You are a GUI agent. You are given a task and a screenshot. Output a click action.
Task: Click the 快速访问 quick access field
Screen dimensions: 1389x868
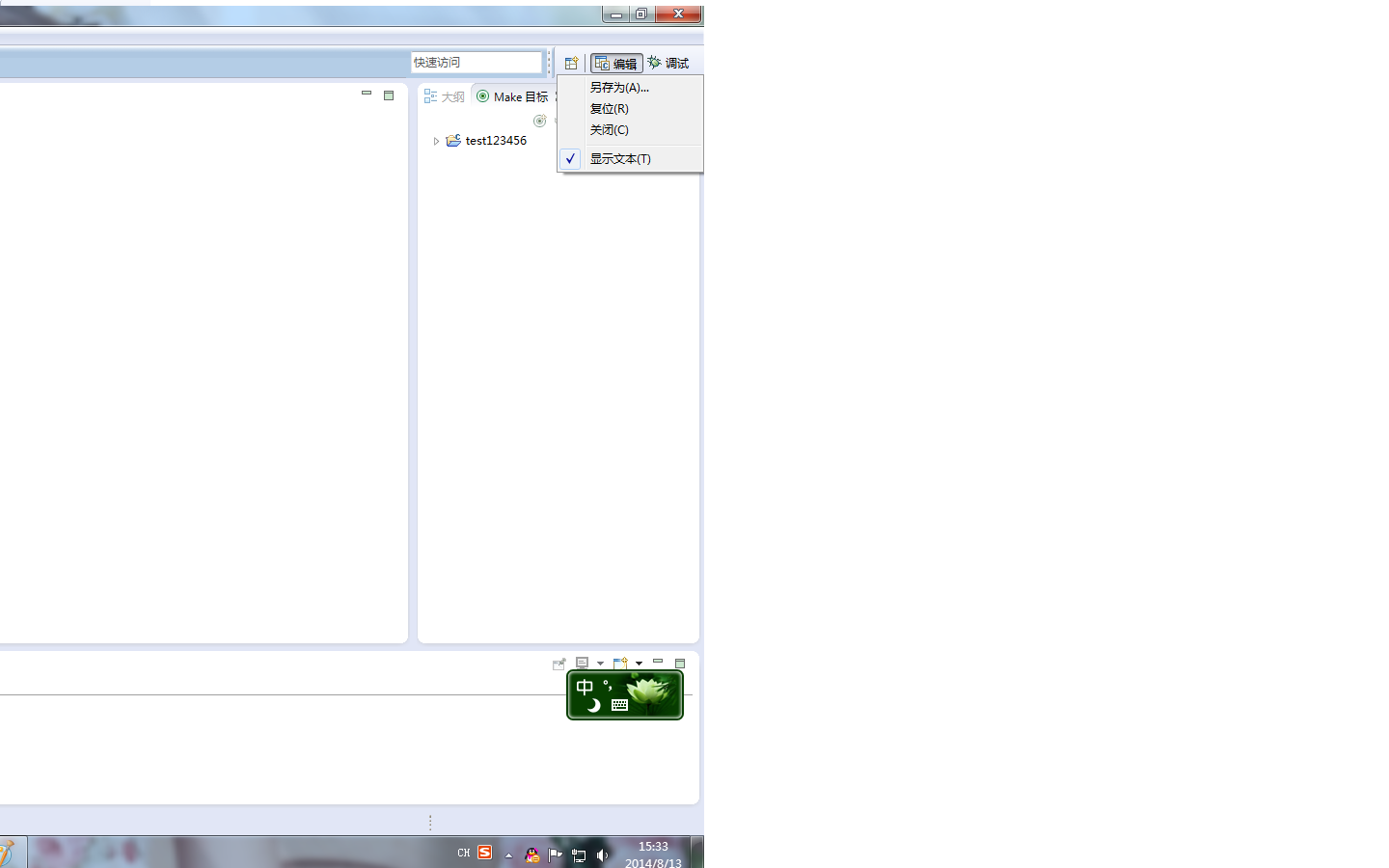(x=476, y=63)
